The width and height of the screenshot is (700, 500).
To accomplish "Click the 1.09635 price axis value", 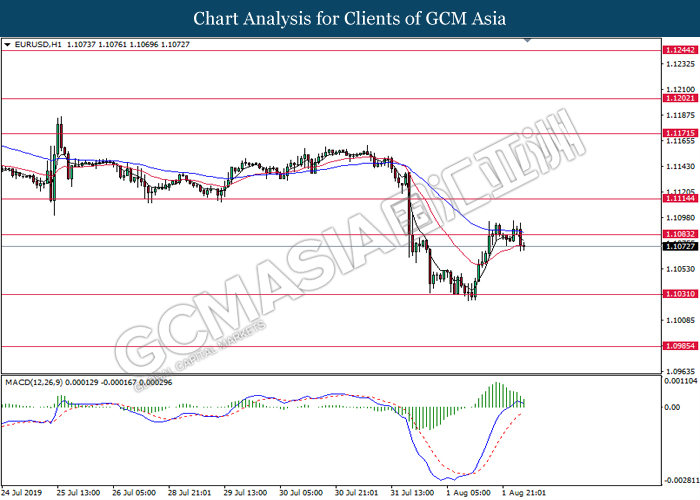I will coord(680,371).
